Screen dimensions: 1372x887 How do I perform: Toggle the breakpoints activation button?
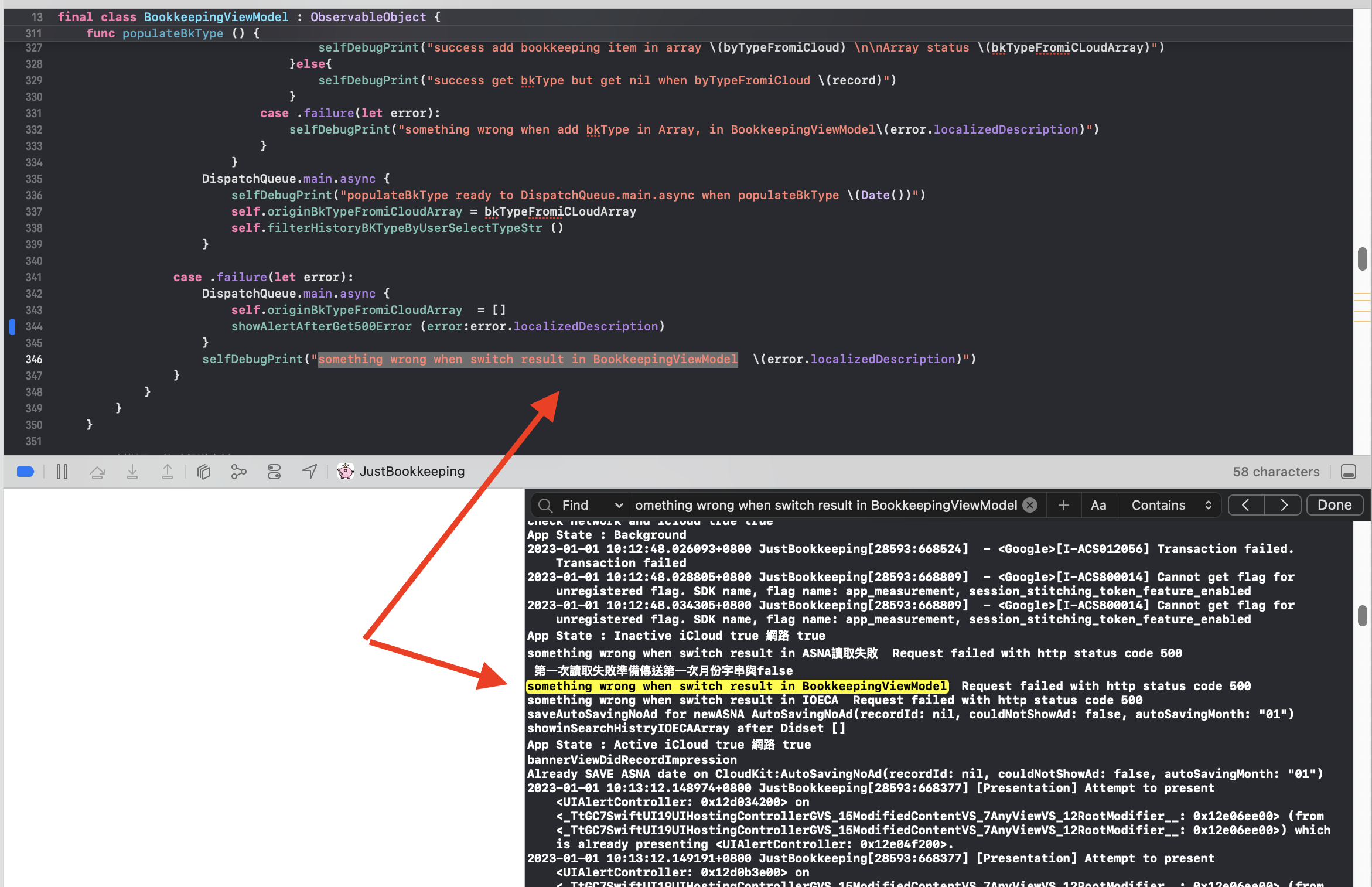(26, 472)
